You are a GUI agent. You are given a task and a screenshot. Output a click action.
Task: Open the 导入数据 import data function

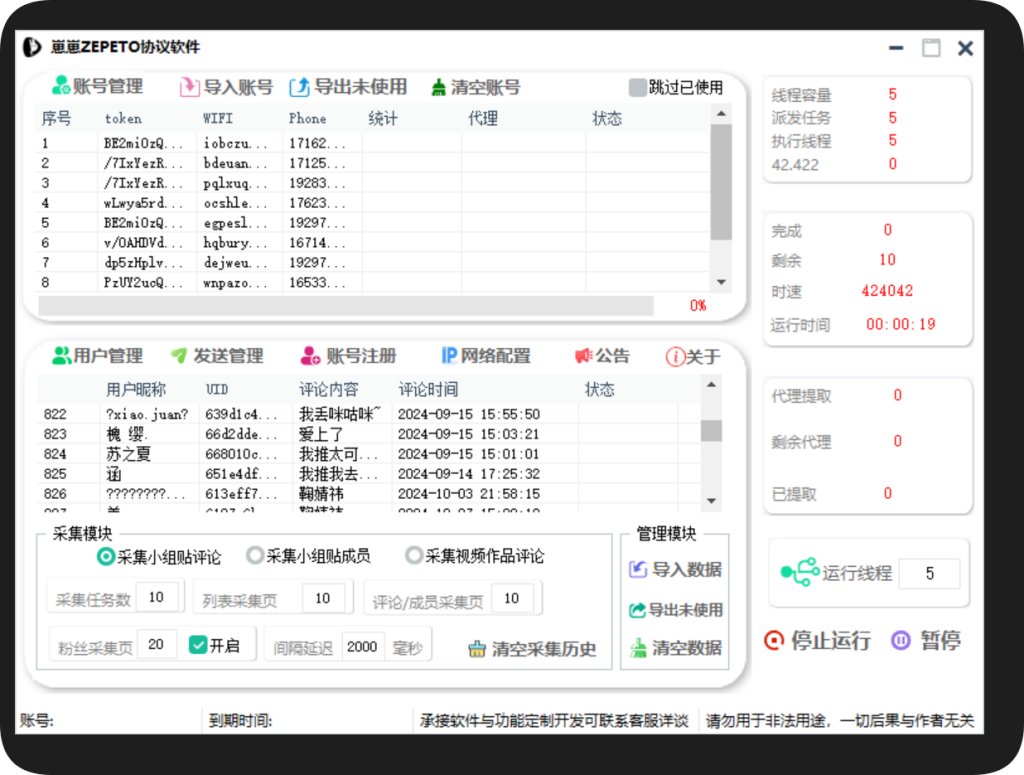674,570
